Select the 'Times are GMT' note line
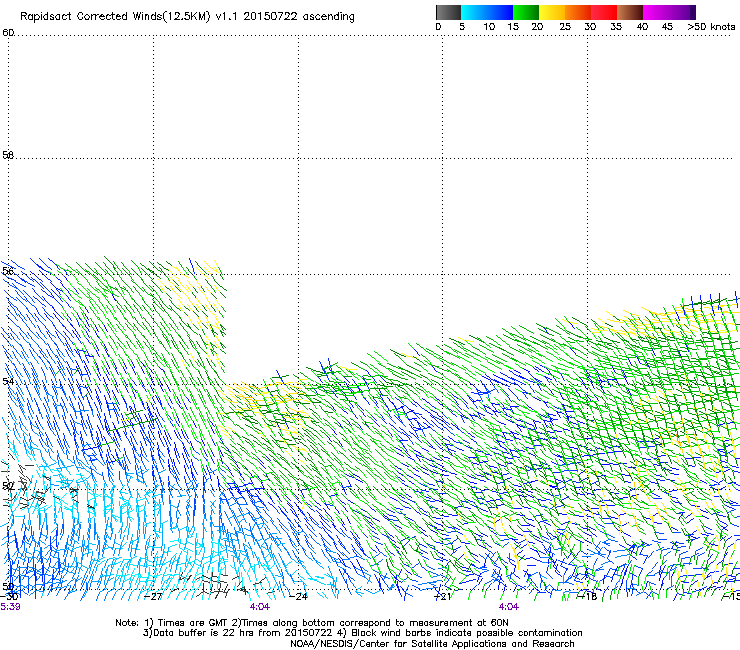Image resolution: width=740 pixels, height=650 pixels. pyautogui.click(x=312, y=623)
